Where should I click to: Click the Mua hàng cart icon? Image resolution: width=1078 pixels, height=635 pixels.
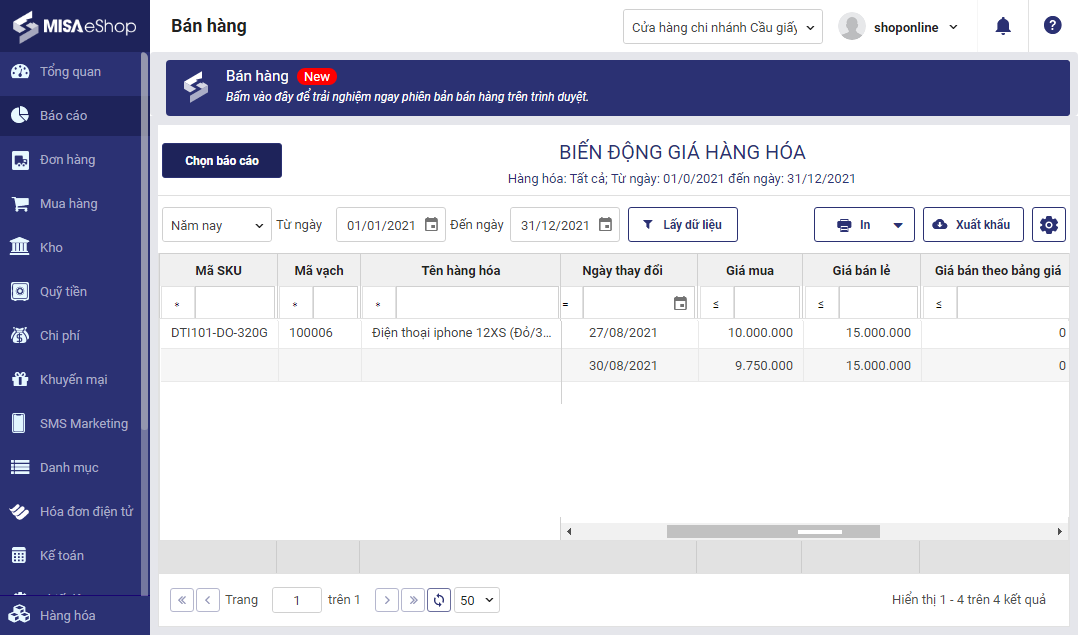click(20, 204)
